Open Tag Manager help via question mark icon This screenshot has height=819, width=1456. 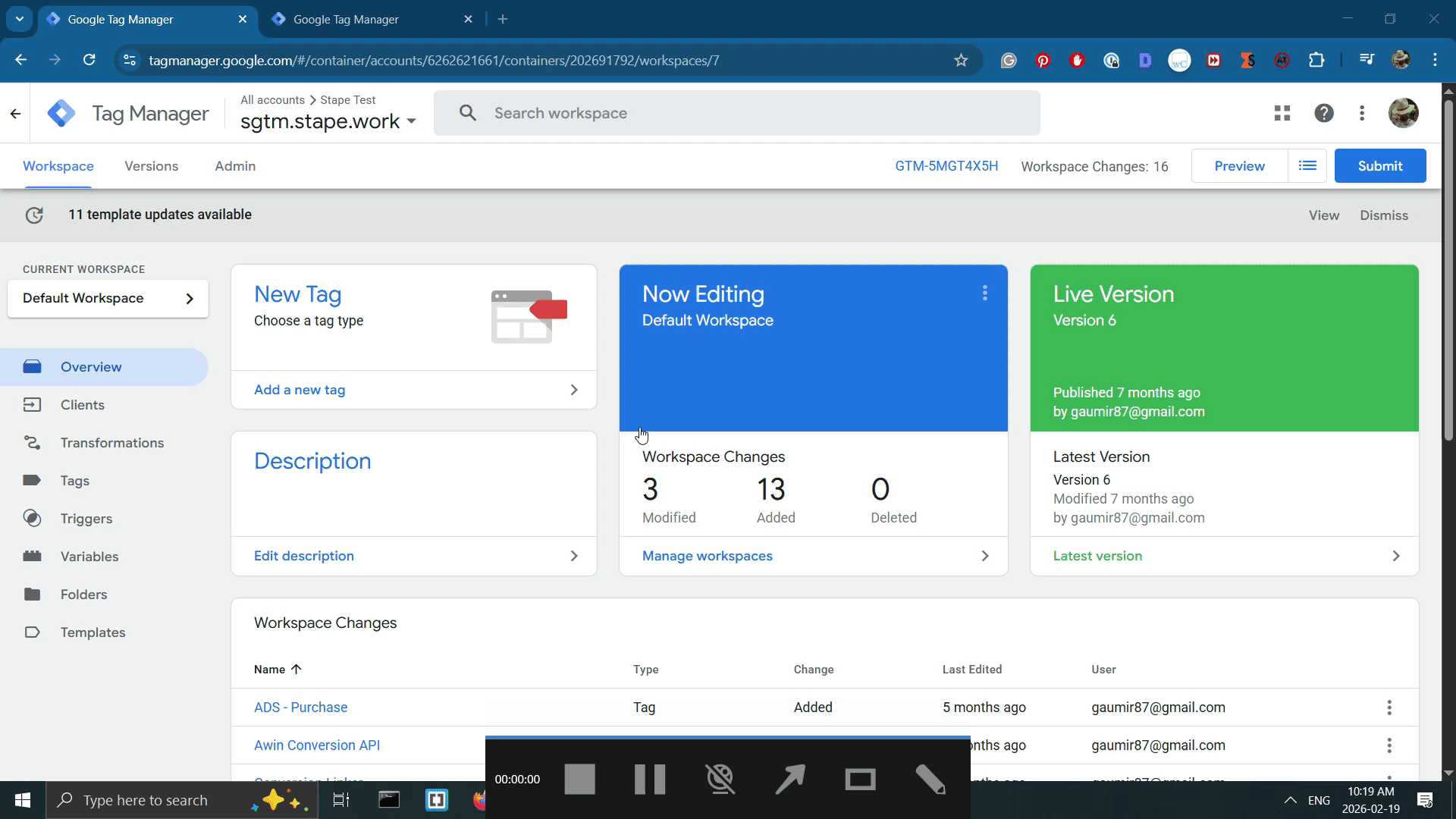point(1323,112)
